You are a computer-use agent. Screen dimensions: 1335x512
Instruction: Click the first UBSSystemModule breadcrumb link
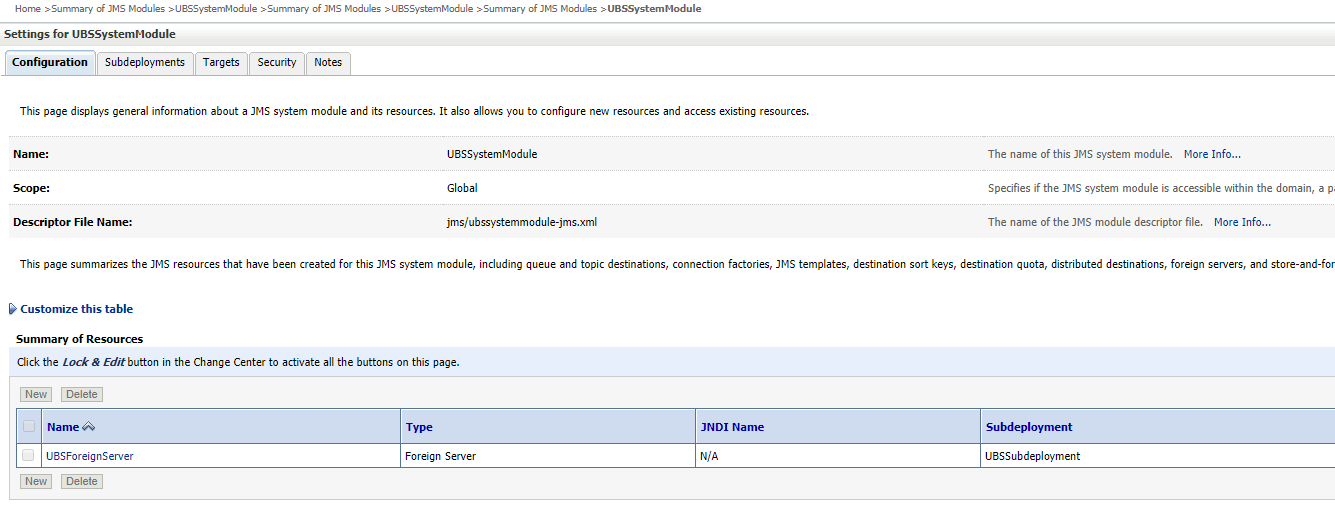point(216,8)
